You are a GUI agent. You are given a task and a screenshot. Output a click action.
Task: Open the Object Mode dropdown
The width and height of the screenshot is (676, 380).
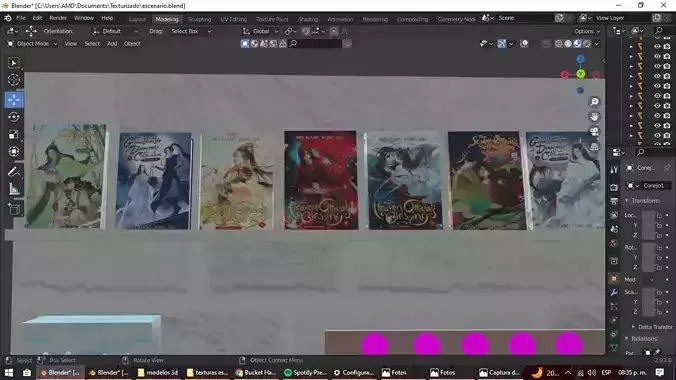32,44
